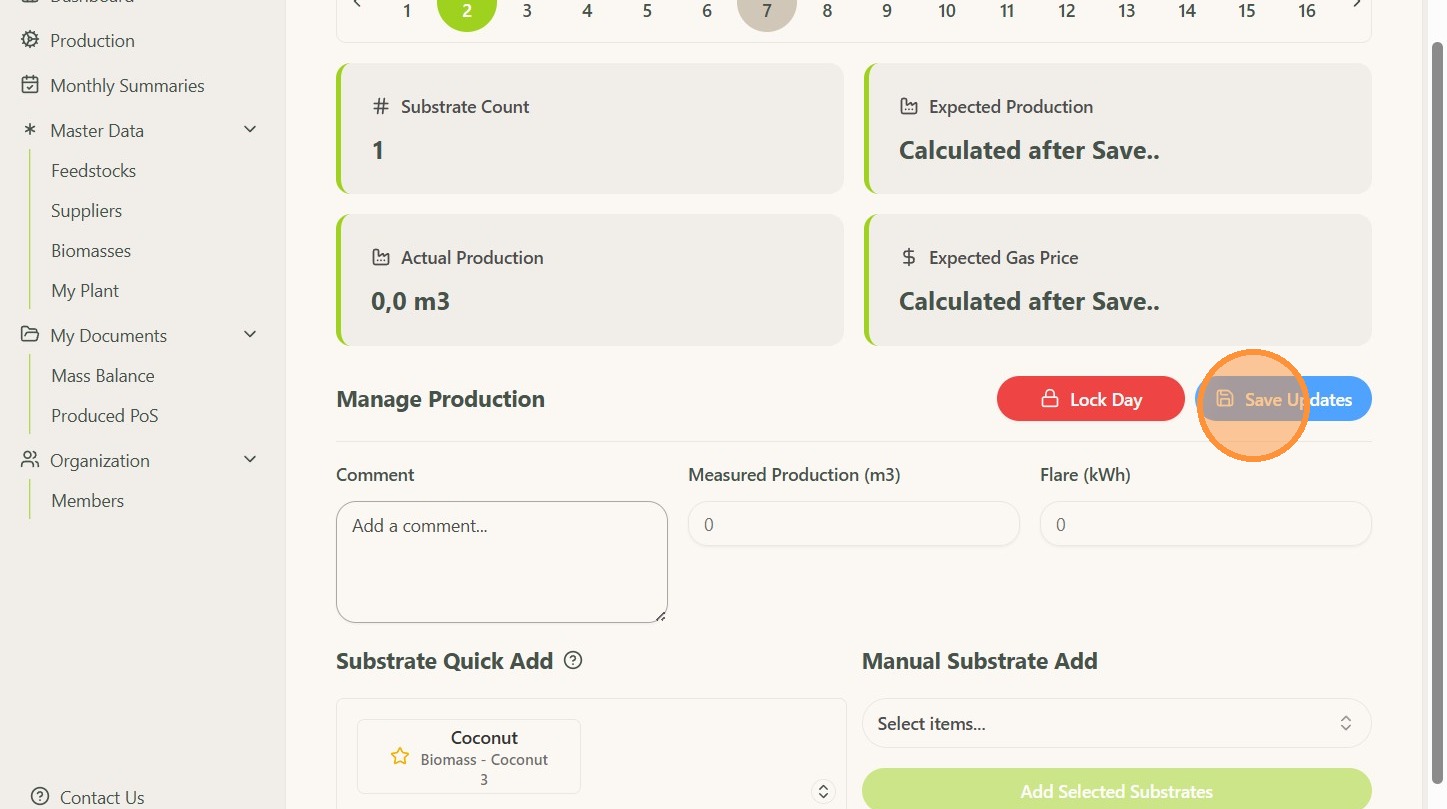Click the Production gear icon in sidebar
This screenshot has width=1447, height=809.
(30, 40)
